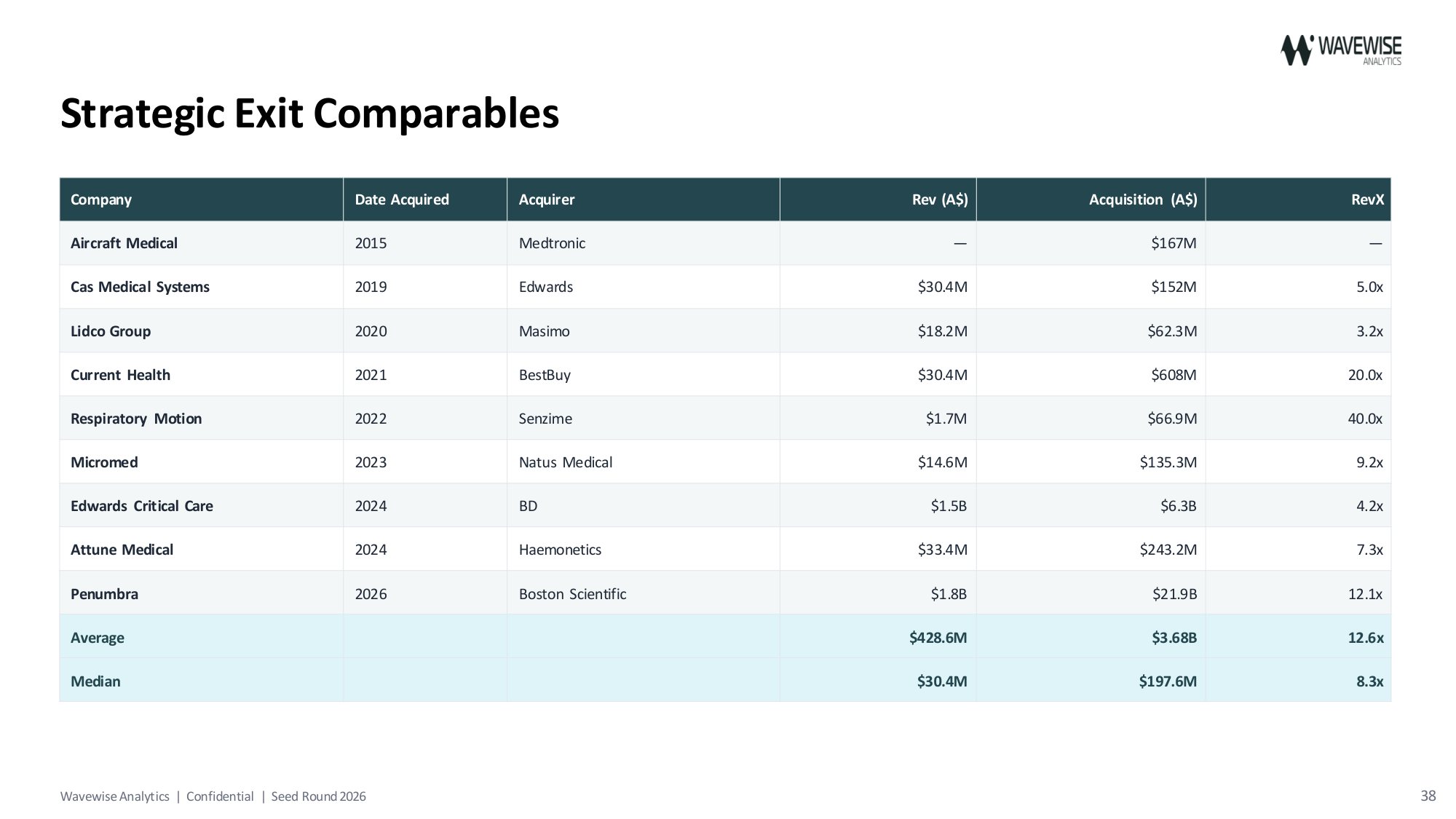This screenshot has width=1456, height=819.
Task: Click the '$62.3M' acquisition value
Action: coord(1172,331)
